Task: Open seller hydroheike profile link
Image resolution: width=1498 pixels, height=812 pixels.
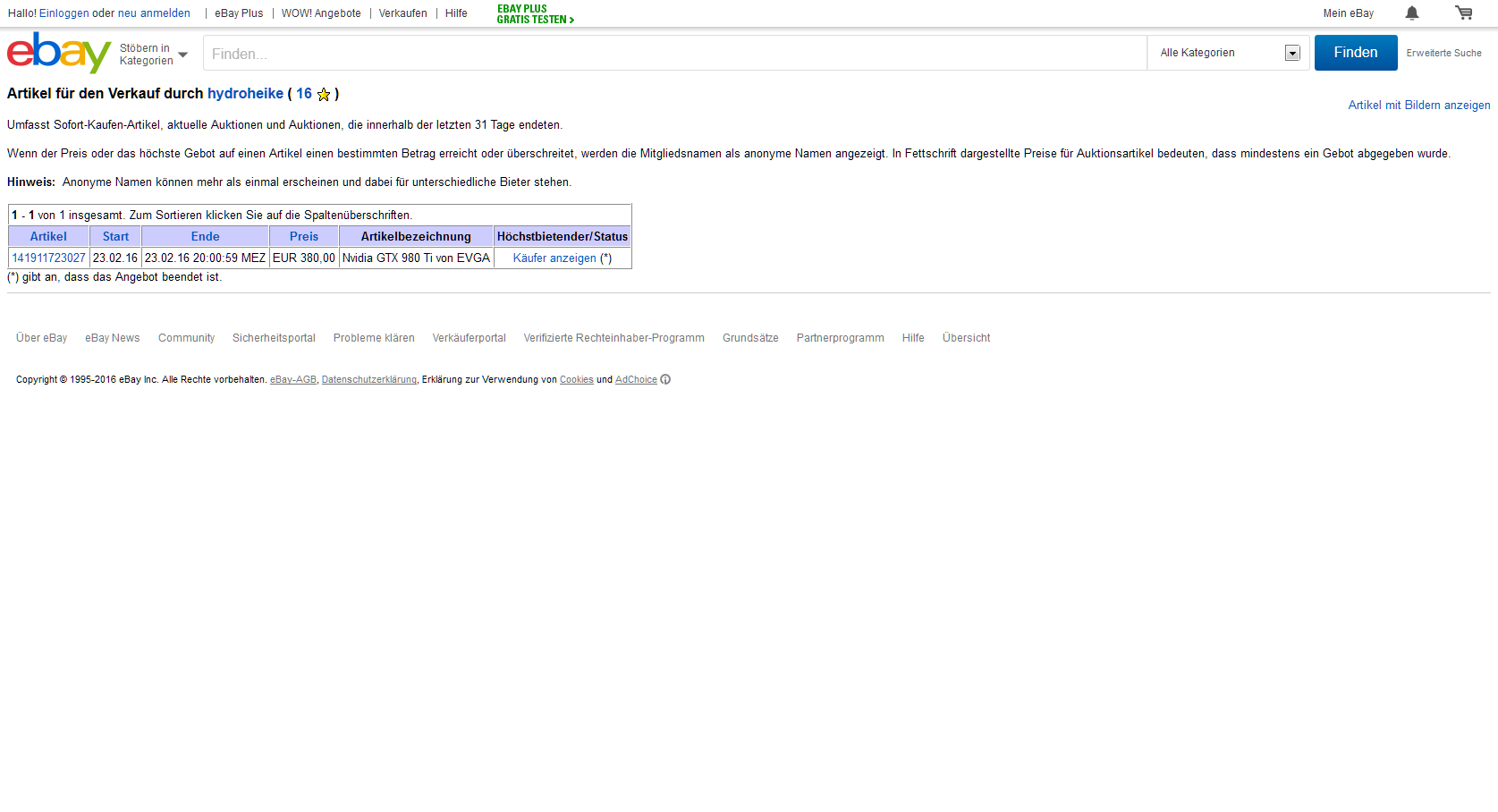Action: [x=245, y=94]
